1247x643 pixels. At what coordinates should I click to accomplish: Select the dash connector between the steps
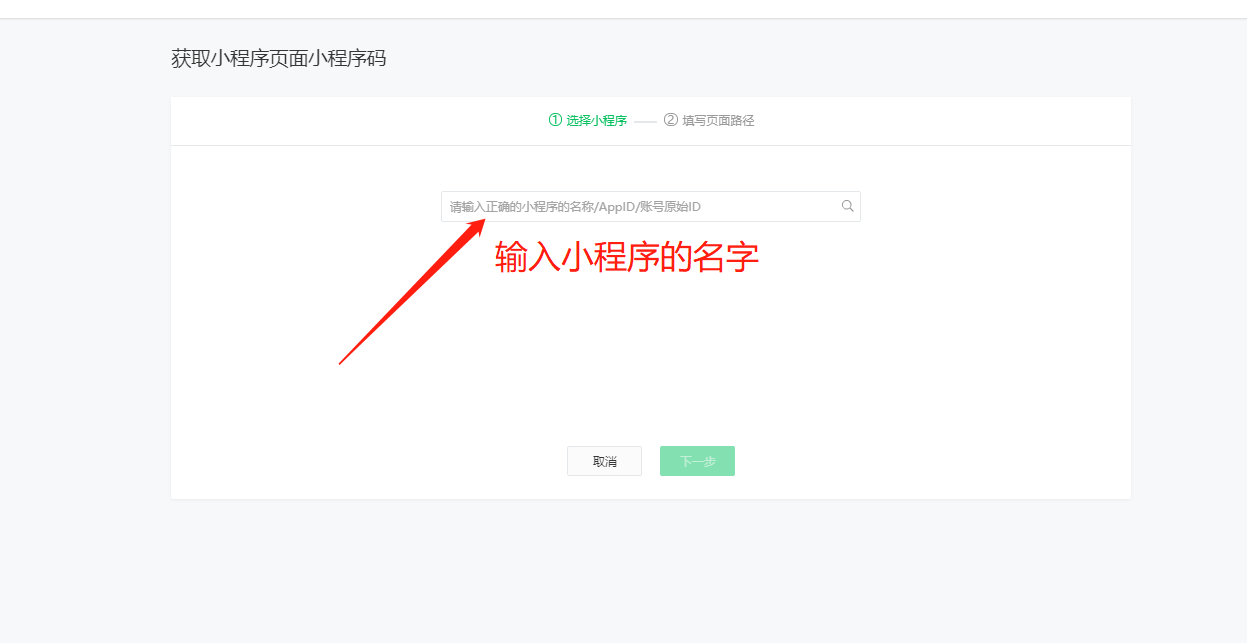click(x=645, y=121)
